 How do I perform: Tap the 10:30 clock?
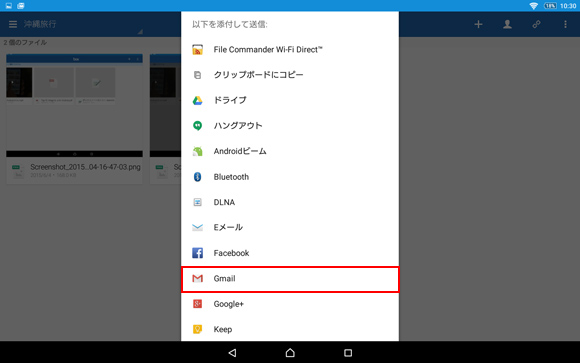point(568,6)
